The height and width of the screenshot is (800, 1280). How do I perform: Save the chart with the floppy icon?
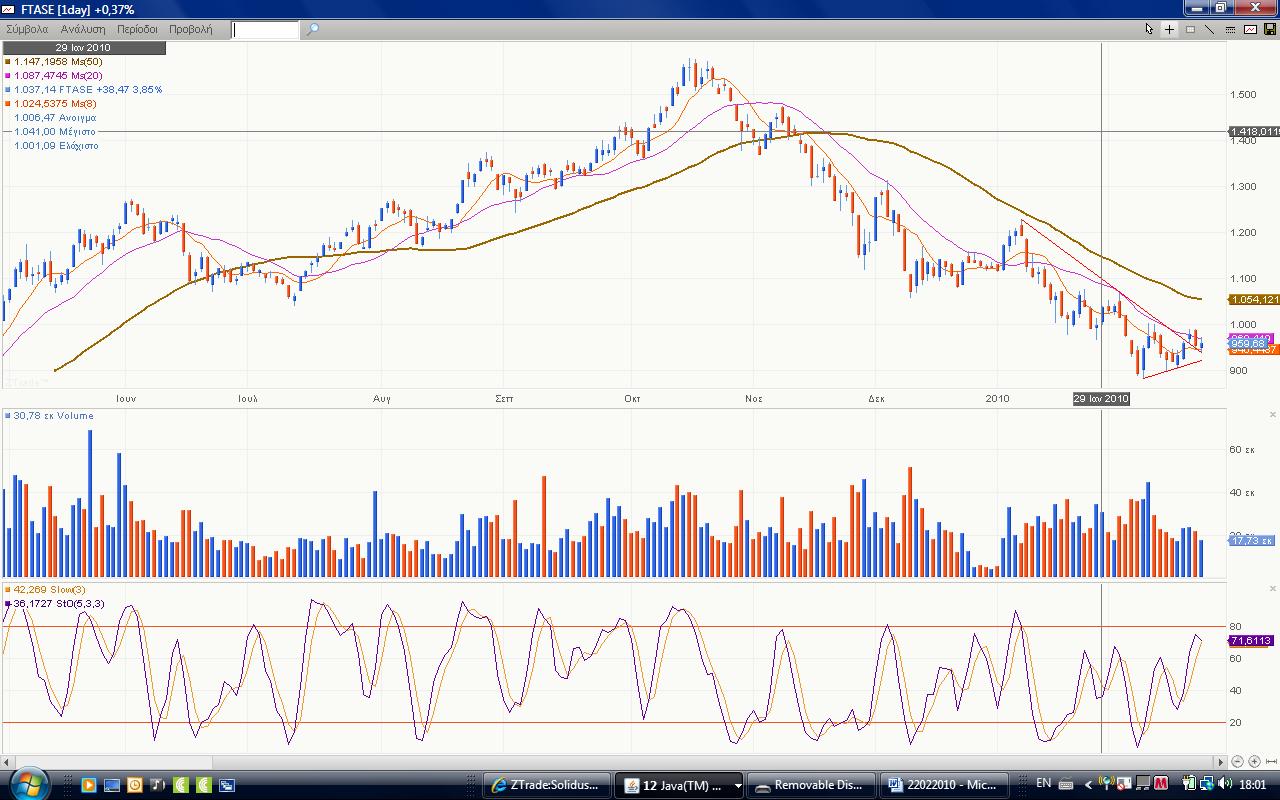(x=1270, y=29)
